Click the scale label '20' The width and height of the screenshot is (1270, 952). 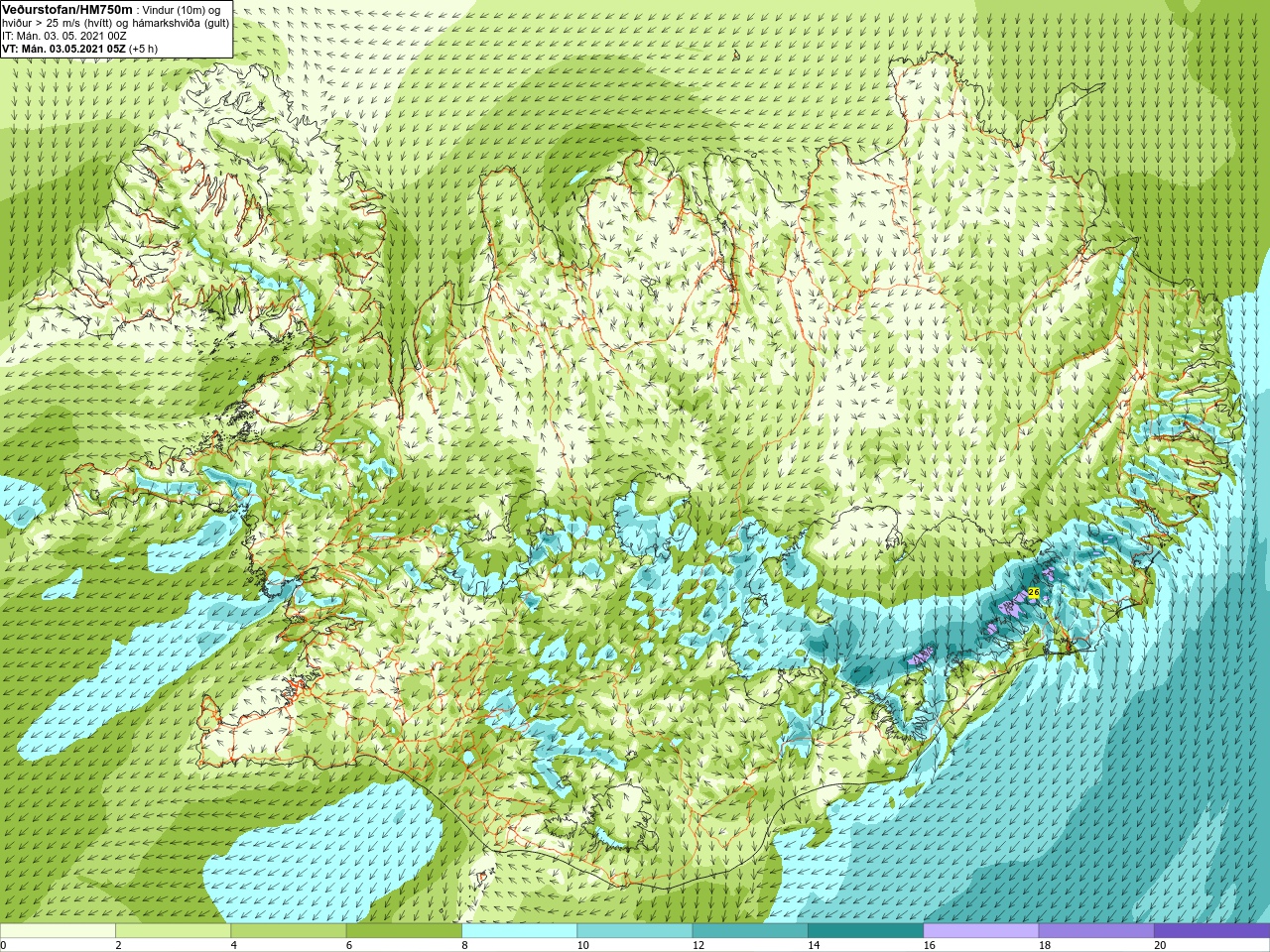click(x=1160, y=945)
